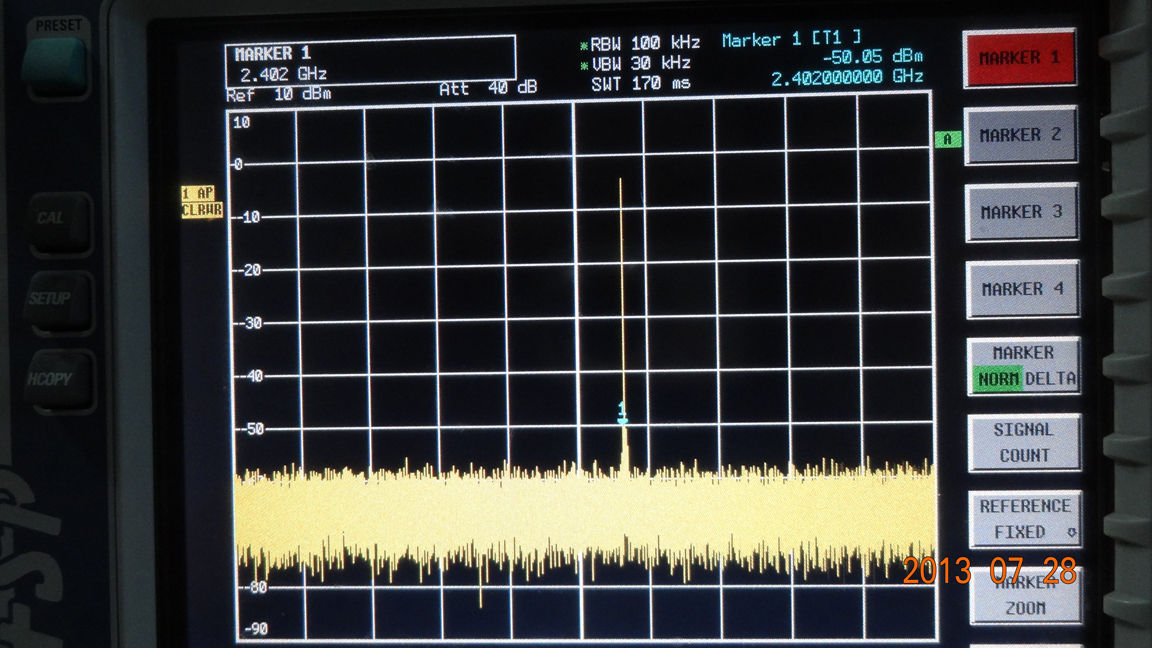Select the MARKER 1 softkey
This screenshot has width=1152, height=648.
[1020, 57]
